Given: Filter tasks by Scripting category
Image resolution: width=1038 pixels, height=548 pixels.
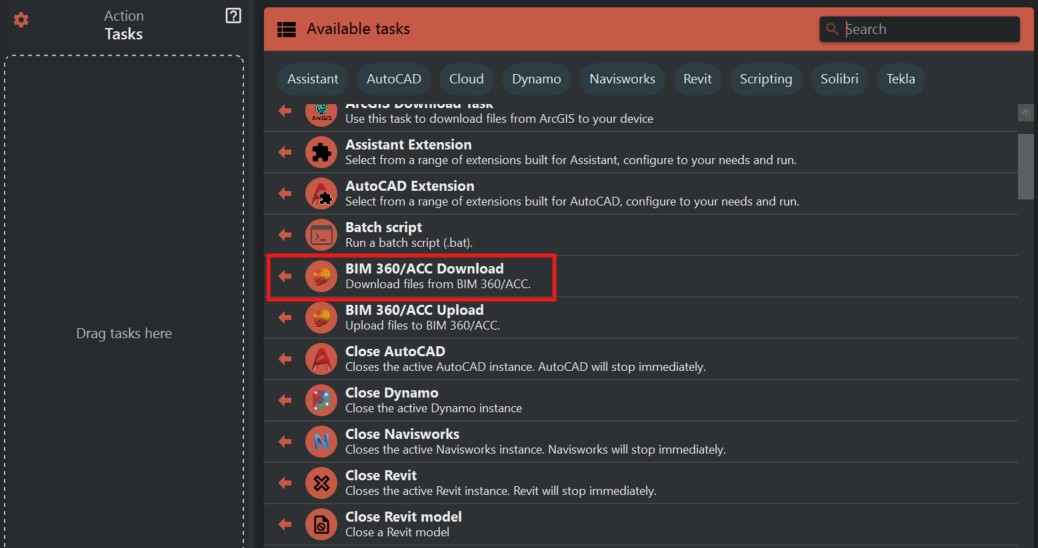Looking at the screenshot, I should [x=766, y=79].
